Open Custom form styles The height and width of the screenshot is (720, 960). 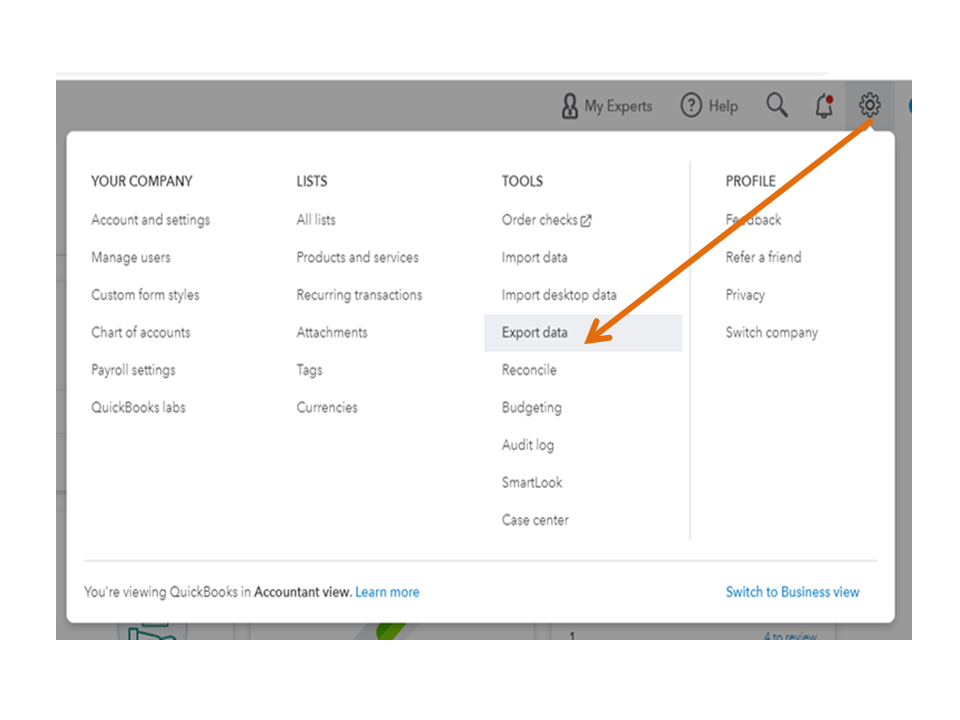tap(145, 295)
